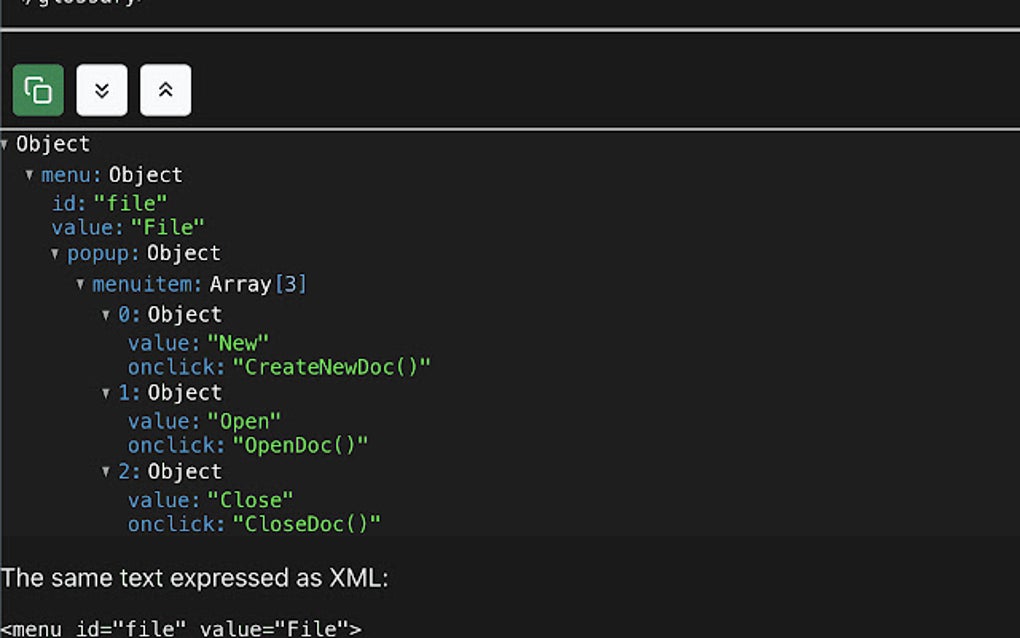1020x638 pixels.
Task: Click the "File" value string
Action: pyautogui.click(x=168, y=228)
